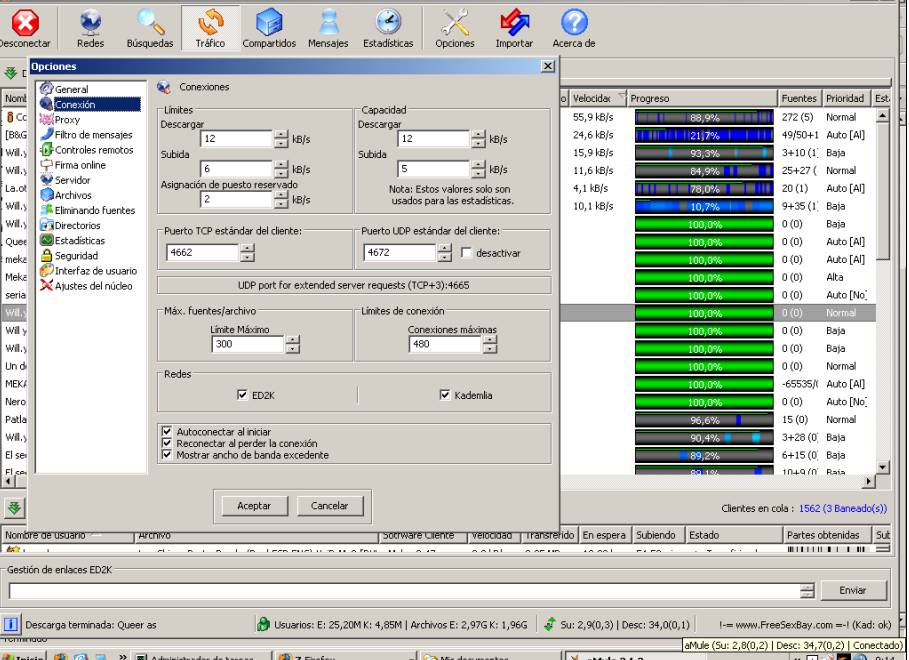The height and width of the screenshot is (660, 909).
Task: Check desactivar for the UDP port
Action: 464,254
